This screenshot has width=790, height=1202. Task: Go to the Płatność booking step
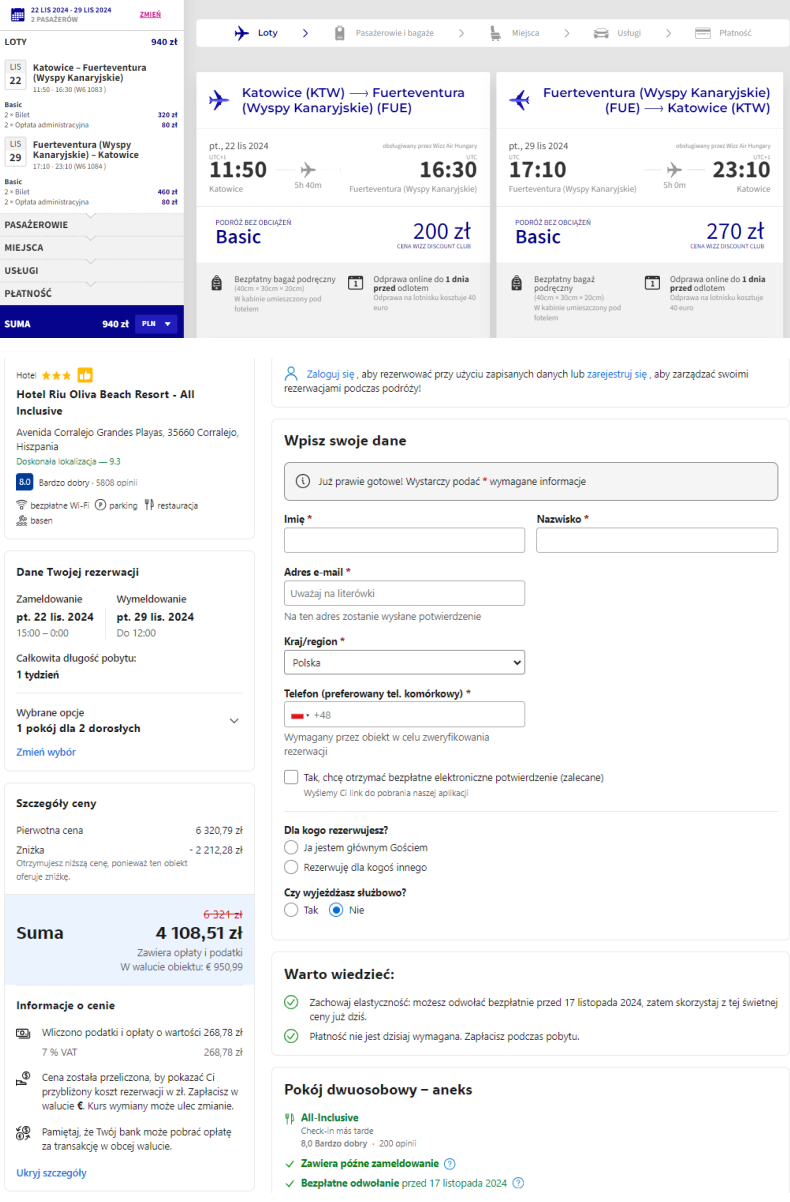tap(723, 33)
